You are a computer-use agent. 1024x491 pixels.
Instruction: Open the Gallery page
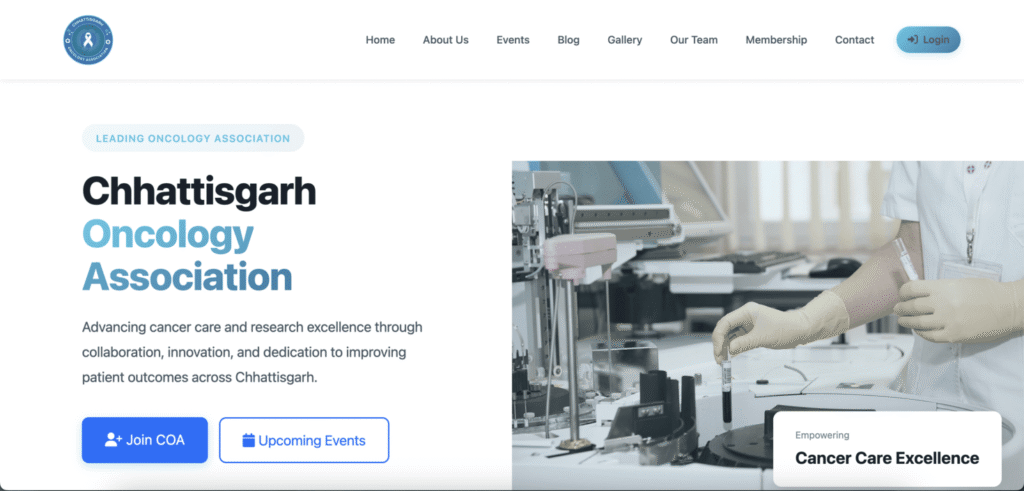[624, 40]
